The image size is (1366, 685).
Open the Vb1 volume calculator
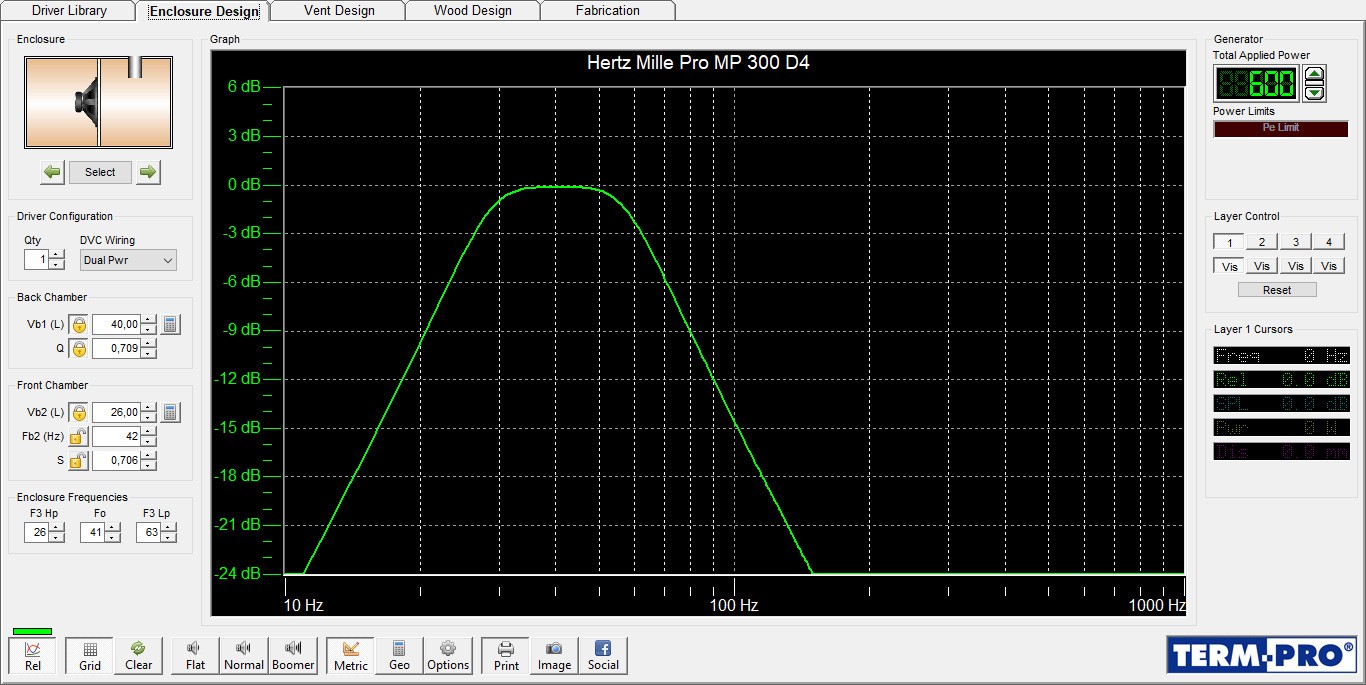(171, 324)
